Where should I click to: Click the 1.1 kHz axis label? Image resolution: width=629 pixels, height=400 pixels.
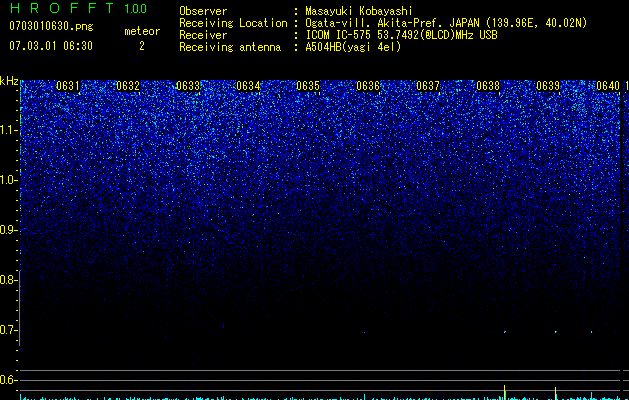pos(7,130)
